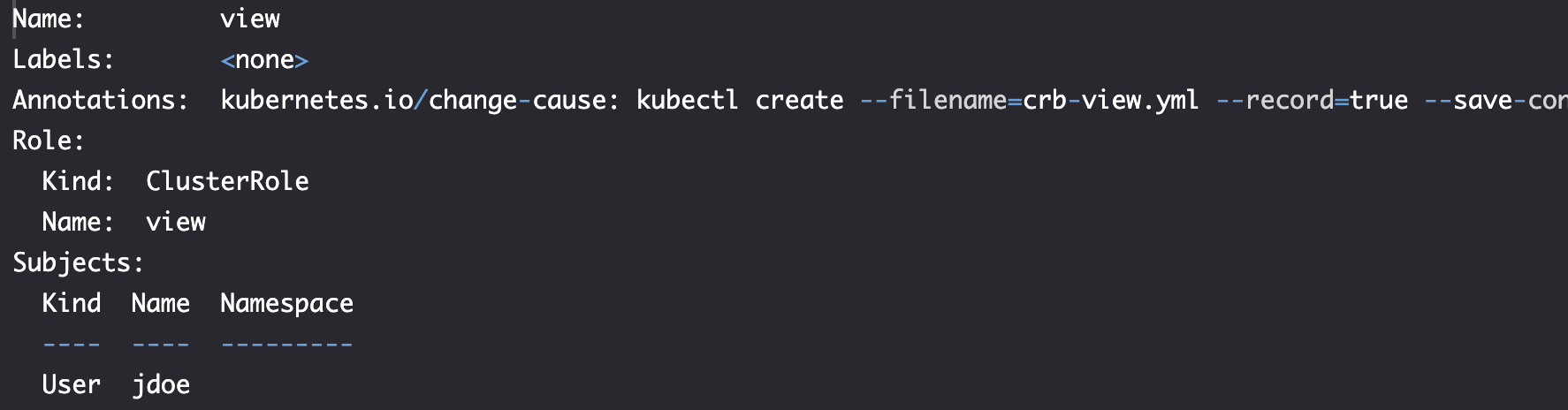This screenshot has height=410, width=1568.
Task: Click the '<none>' labels value
Action: pyautogui.click(x=264, y=59)
